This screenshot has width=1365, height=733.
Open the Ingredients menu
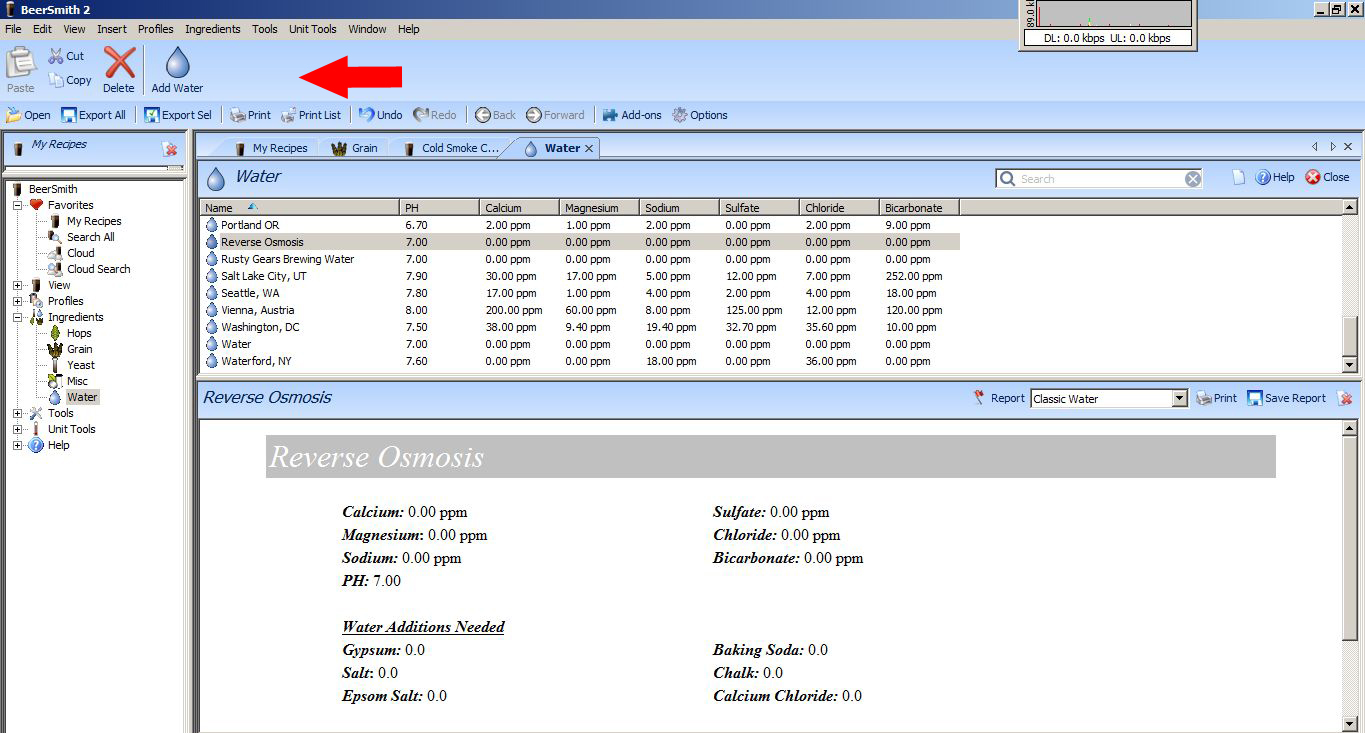point(213,29)
